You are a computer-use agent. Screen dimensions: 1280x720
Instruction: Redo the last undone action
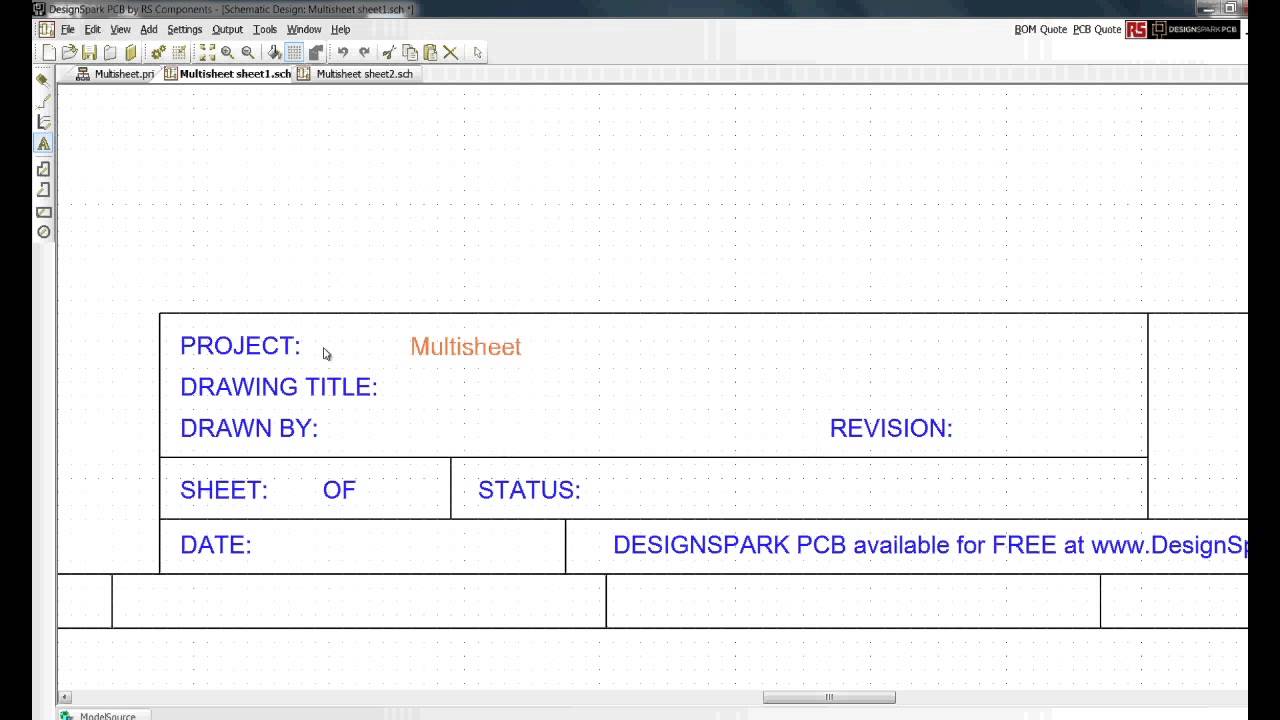coord(364,53)
